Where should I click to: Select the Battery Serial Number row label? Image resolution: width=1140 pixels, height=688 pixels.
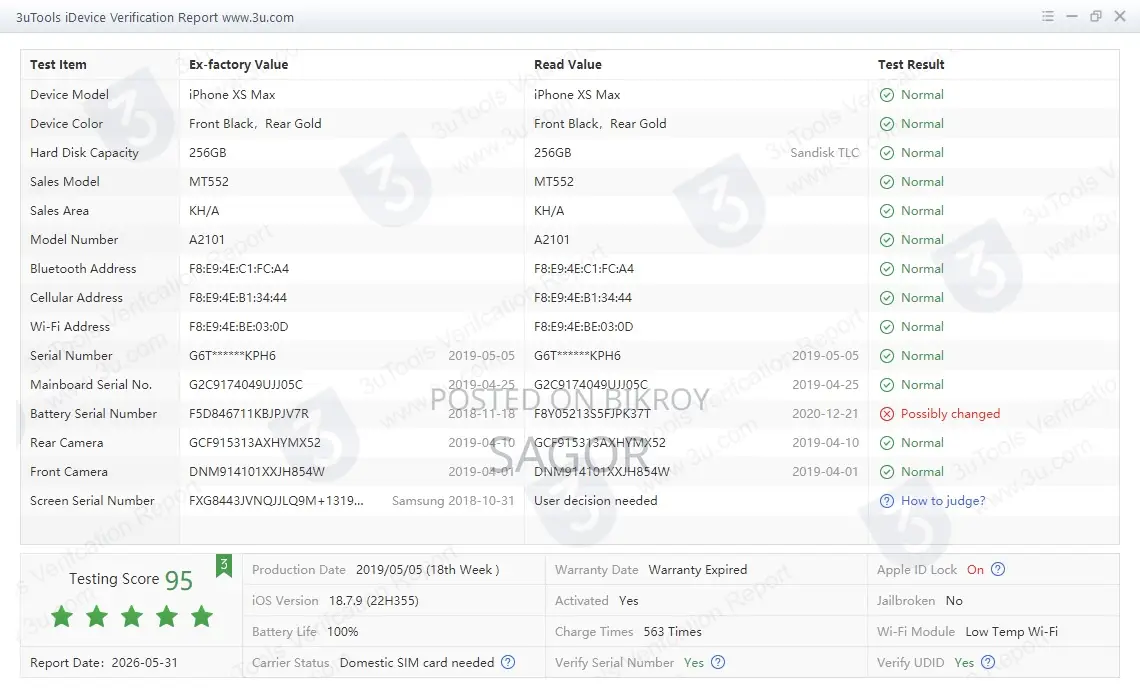[93, 413]
